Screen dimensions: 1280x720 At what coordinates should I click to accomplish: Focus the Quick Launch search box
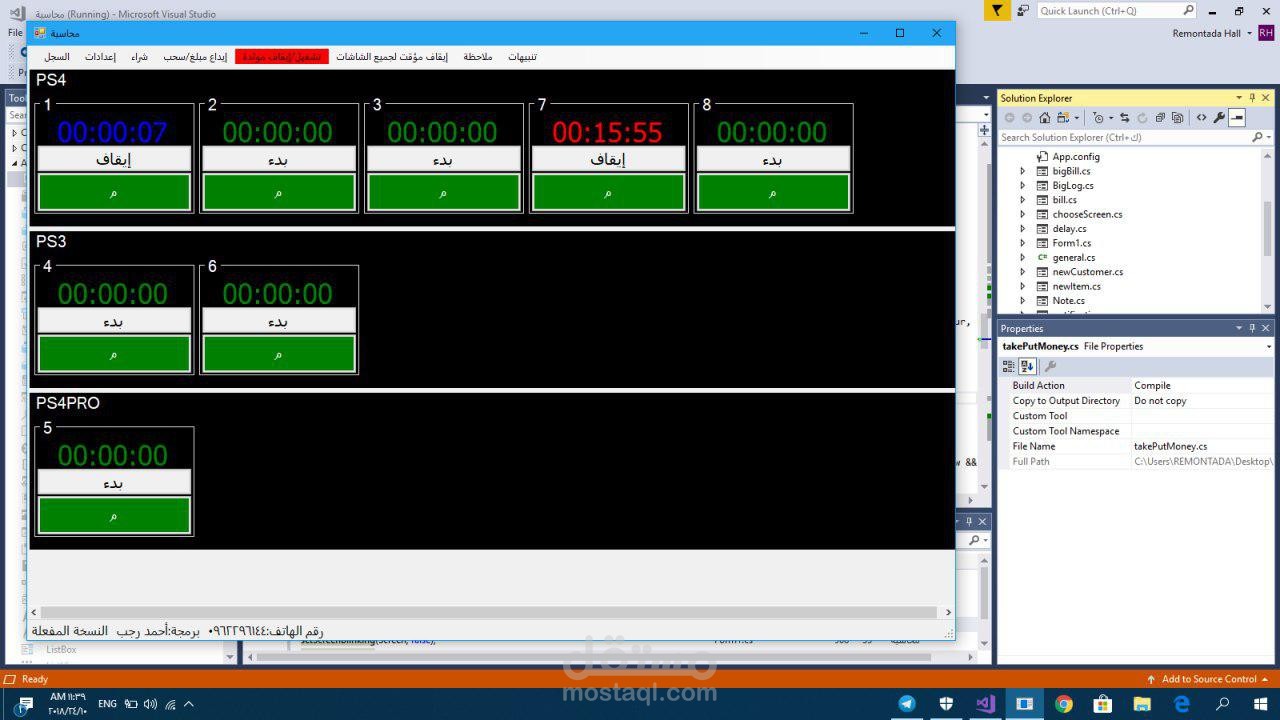tap(1116, 10)
